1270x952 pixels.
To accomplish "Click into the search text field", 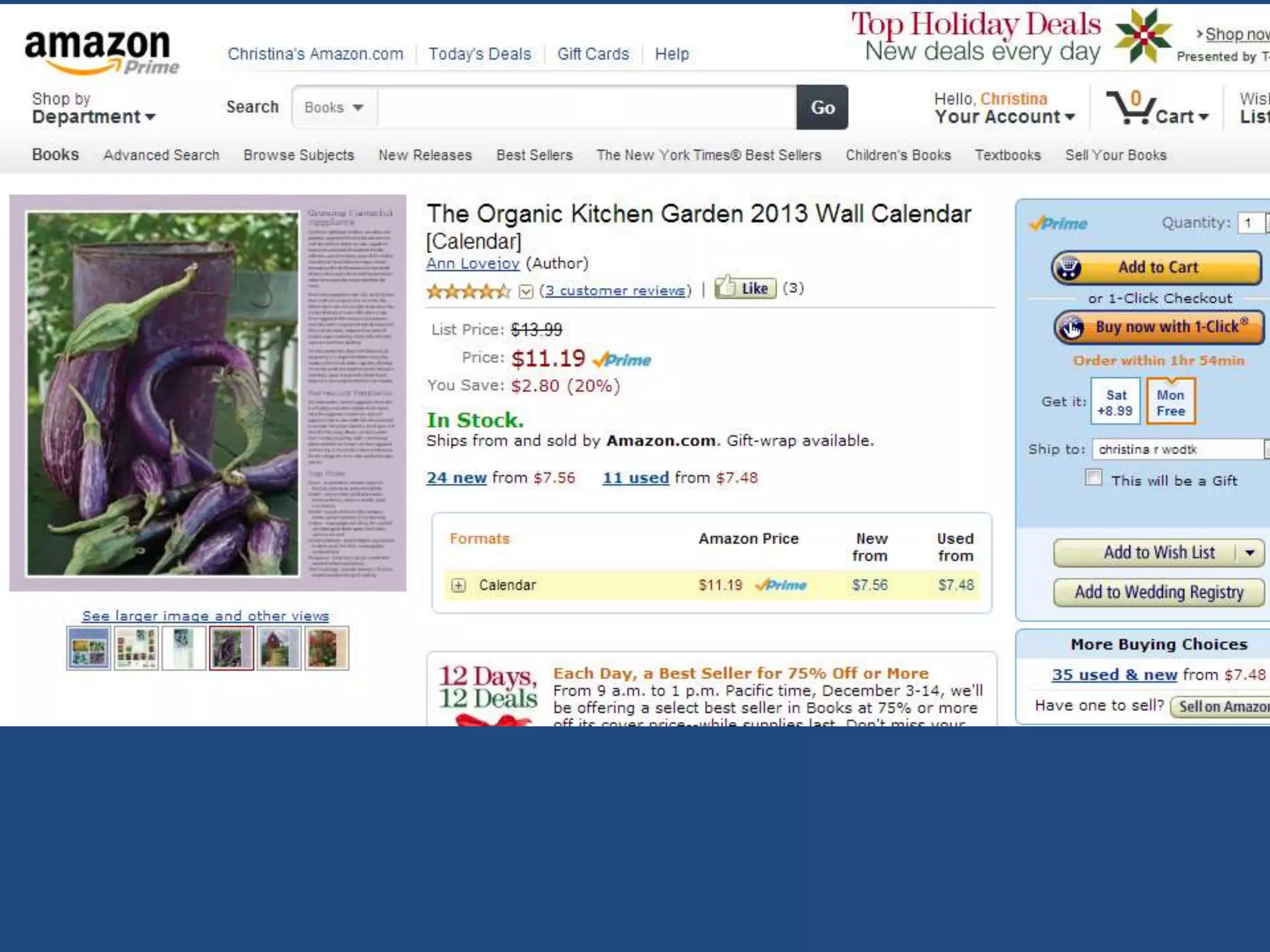I will click(x=587, y=107).
